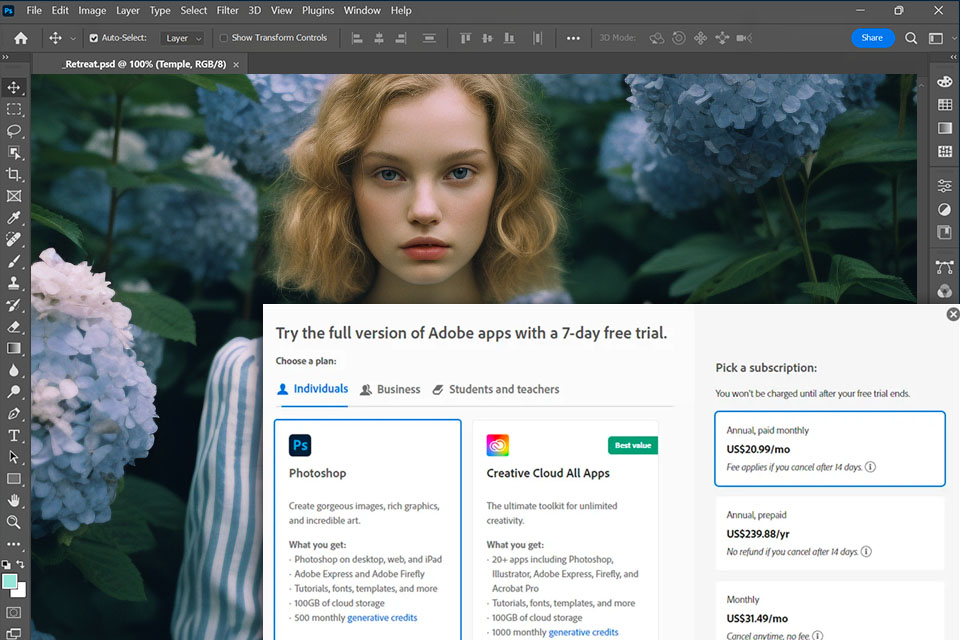960x640 pixels.
Task: Swap foreground and background colors
Action: [21, 564]
